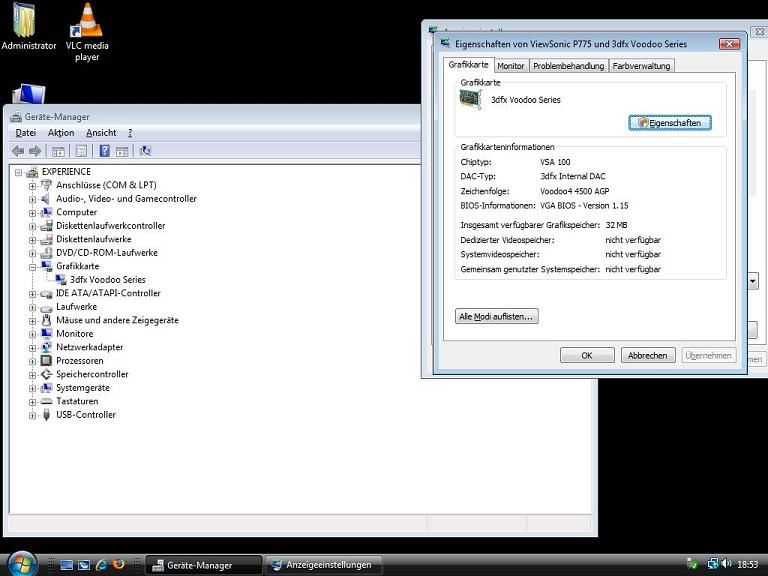Viewport: 768px width, 576px height.
Task: Expand Audio-, Video- und Gamecontroller node
Action: (32, 199)
